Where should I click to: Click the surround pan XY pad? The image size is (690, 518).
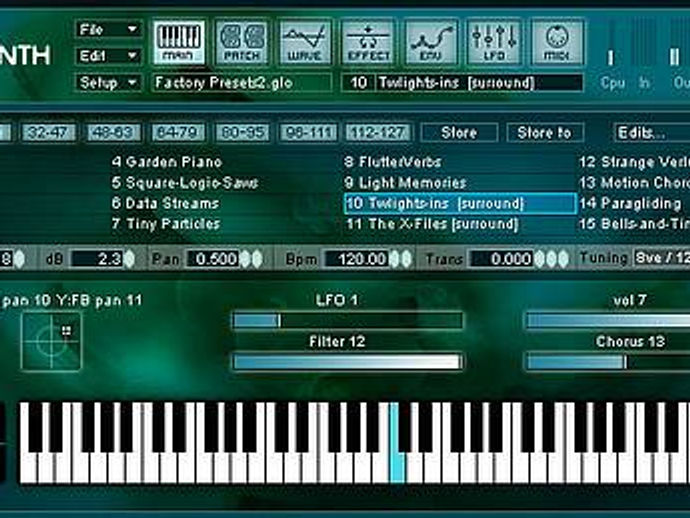(51, 342)
